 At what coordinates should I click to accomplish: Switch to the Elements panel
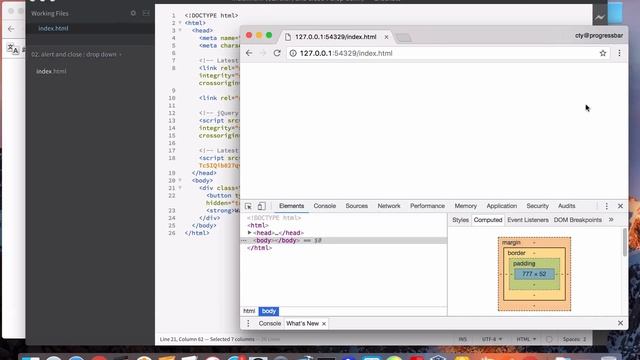291,206
